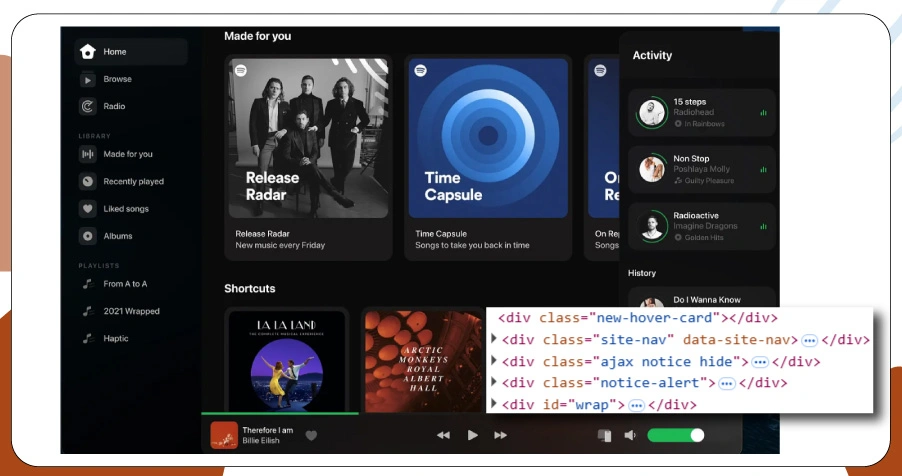Mute sound with the speaker icon
The width and height of the screenshot is (902, 476).
pyautogui.click(x=630, y=435)
